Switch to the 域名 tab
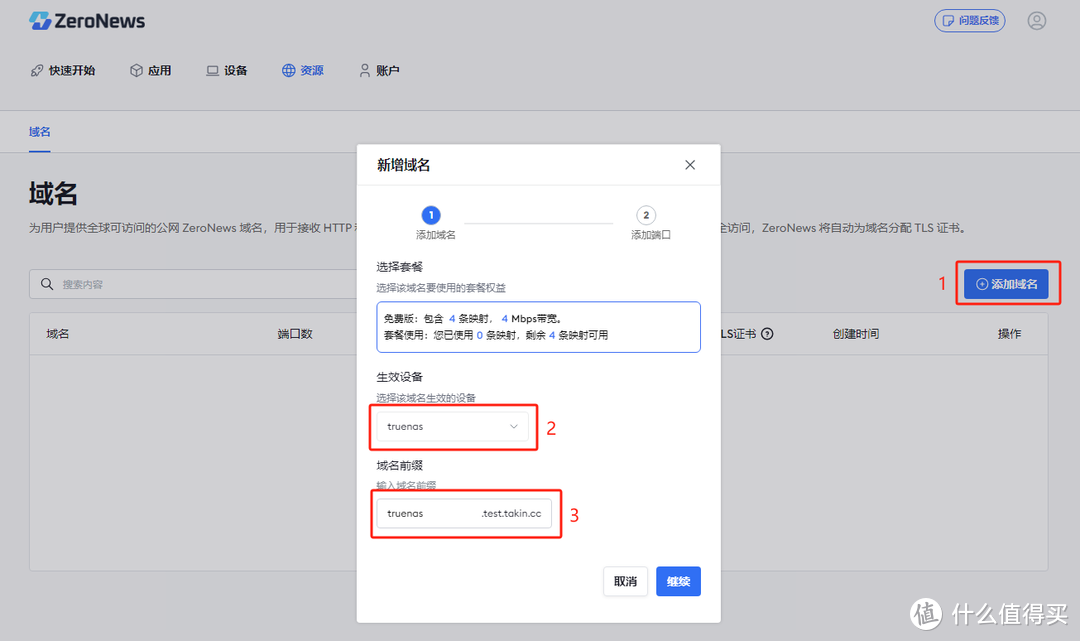 point(39,131)
